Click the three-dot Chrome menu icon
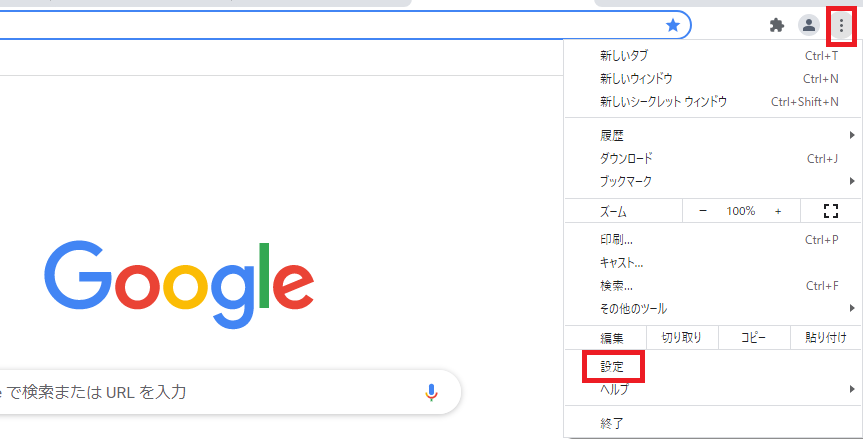Image resolution: width=863 pixels, height=439 pixels. coord(841,25)
